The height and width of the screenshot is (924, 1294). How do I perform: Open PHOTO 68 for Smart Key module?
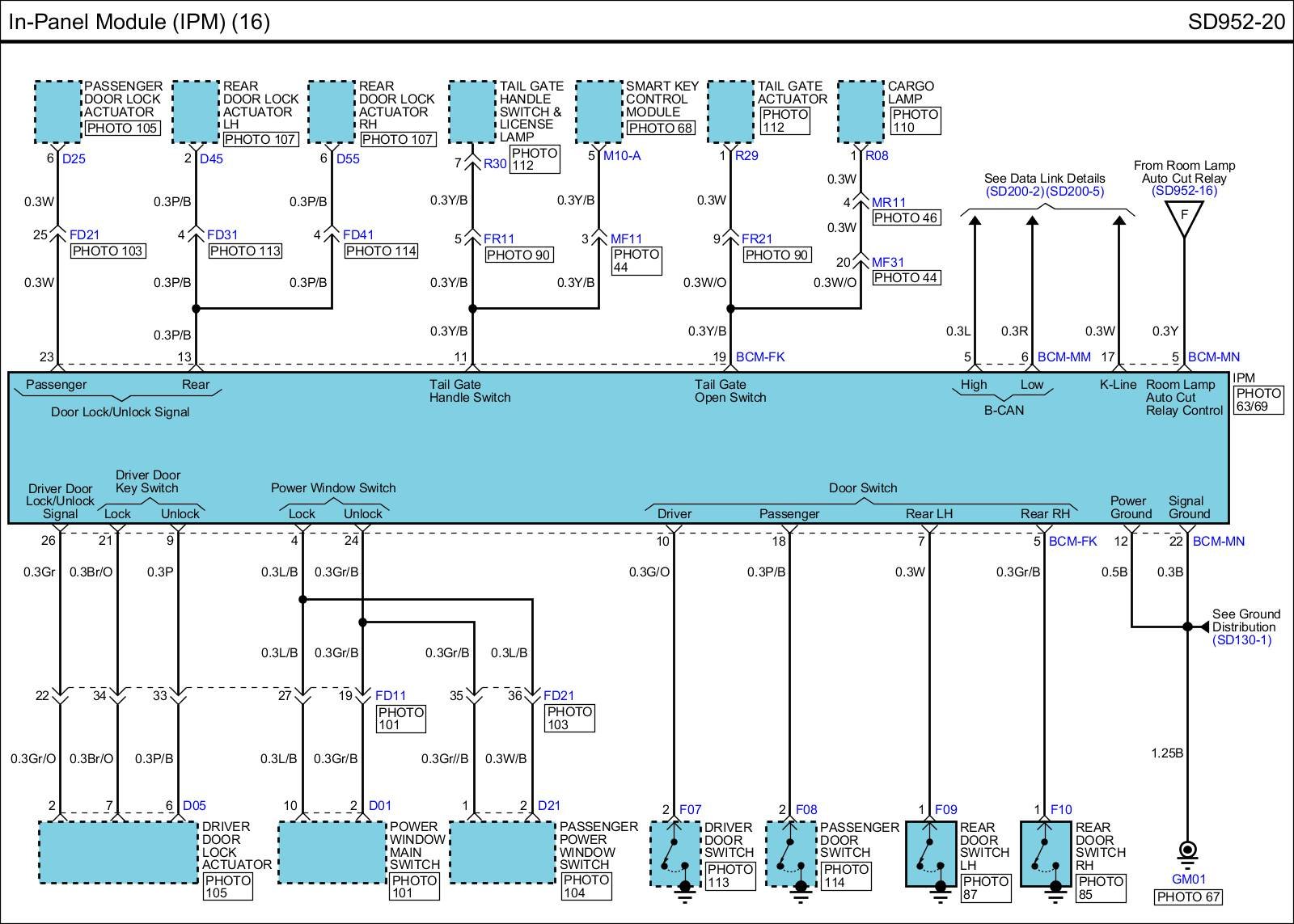(x=660, y=128)
